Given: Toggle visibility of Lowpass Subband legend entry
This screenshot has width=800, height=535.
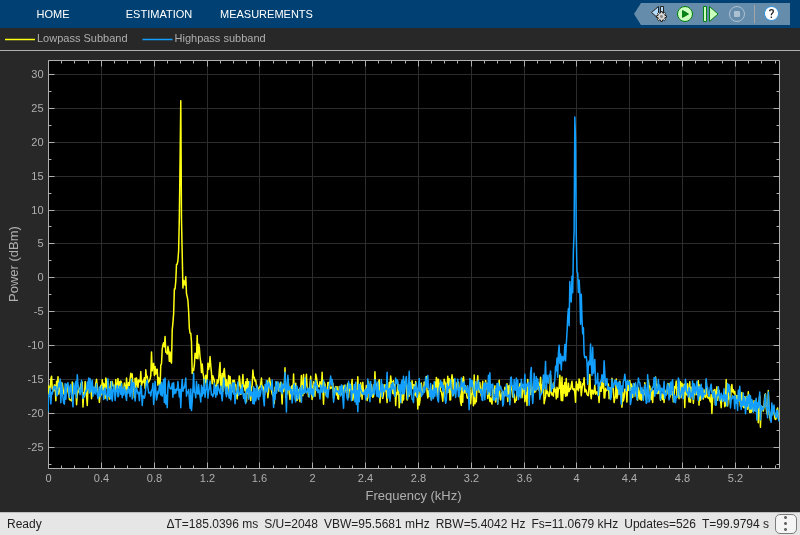Looking at the screenshot, I should (x=82, y=38).
